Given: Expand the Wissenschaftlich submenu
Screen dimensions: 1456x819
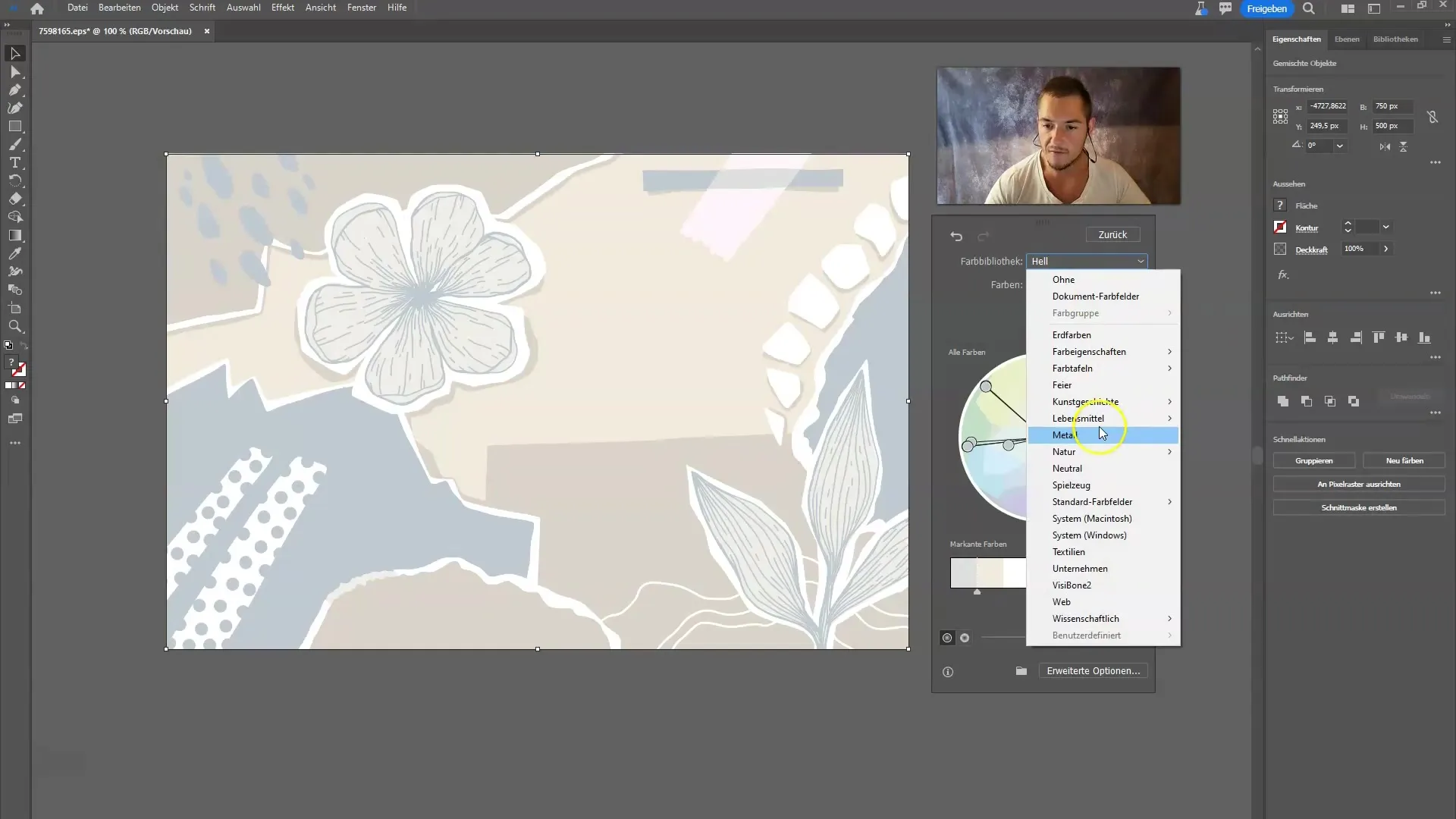Looking at the screenshot, I should 1103,619.
